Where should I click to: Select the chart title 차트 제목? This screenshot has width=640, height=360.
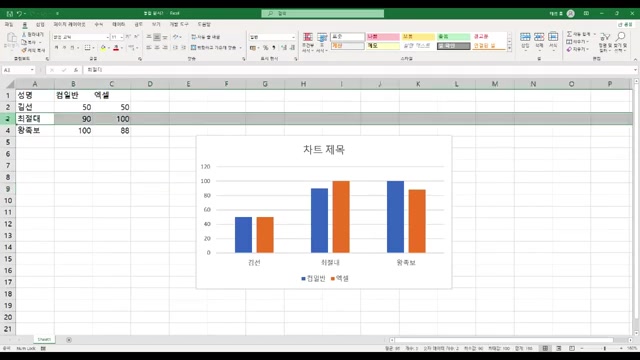pos(324,149)
